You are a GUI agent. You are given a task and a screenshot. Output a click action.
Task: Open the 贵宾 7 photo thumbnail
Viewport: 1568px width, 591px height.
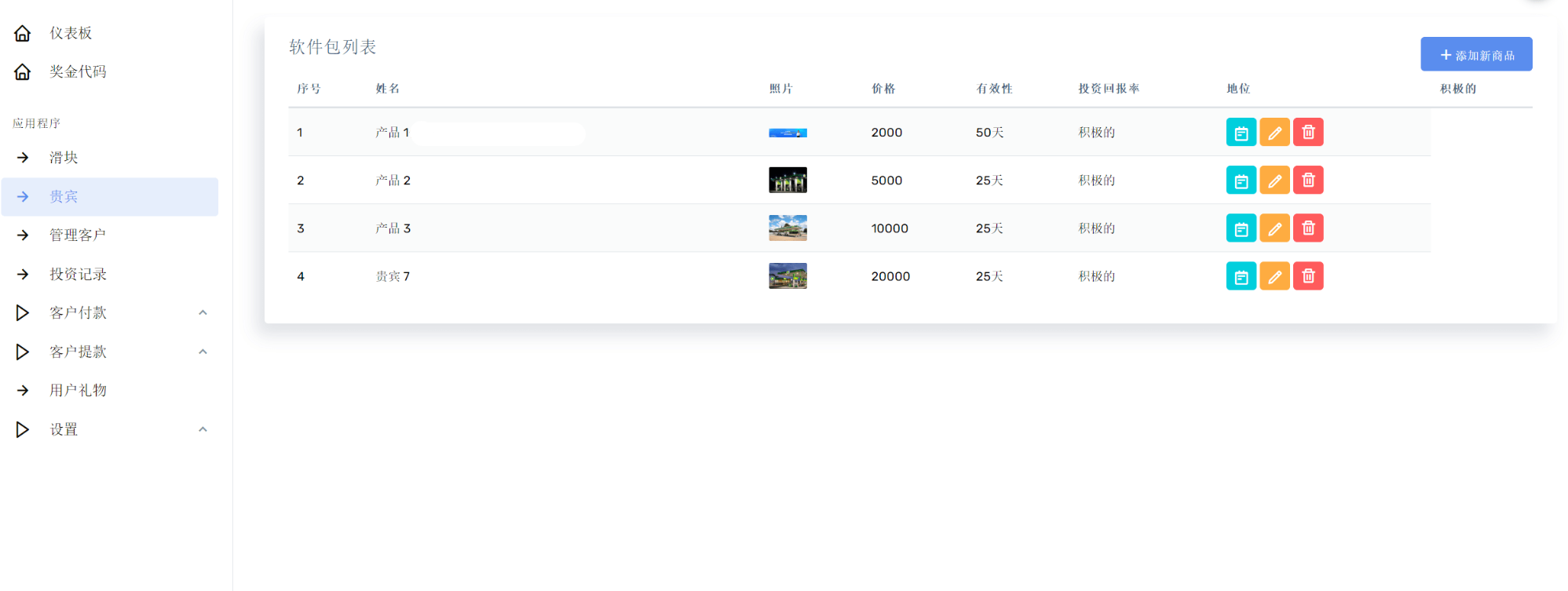pyautogui.click(x=788, y=275)
